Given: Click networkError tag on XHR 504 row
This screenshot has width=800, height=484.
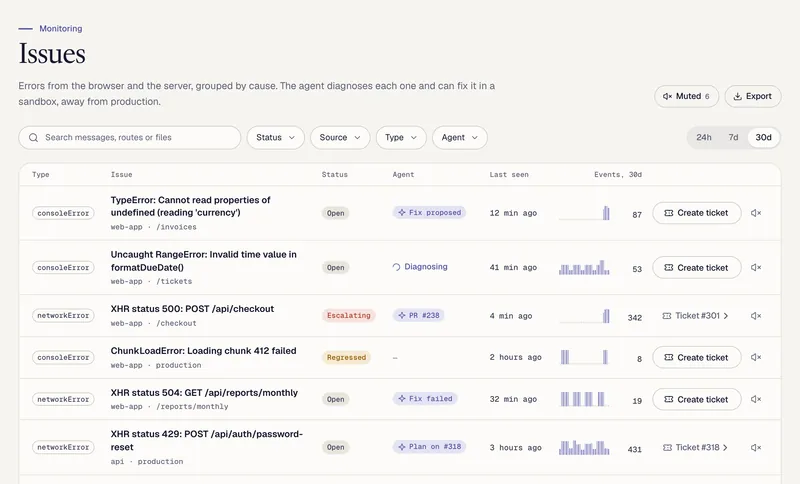Looking at the screenshot, I should (x=63, y=399).
